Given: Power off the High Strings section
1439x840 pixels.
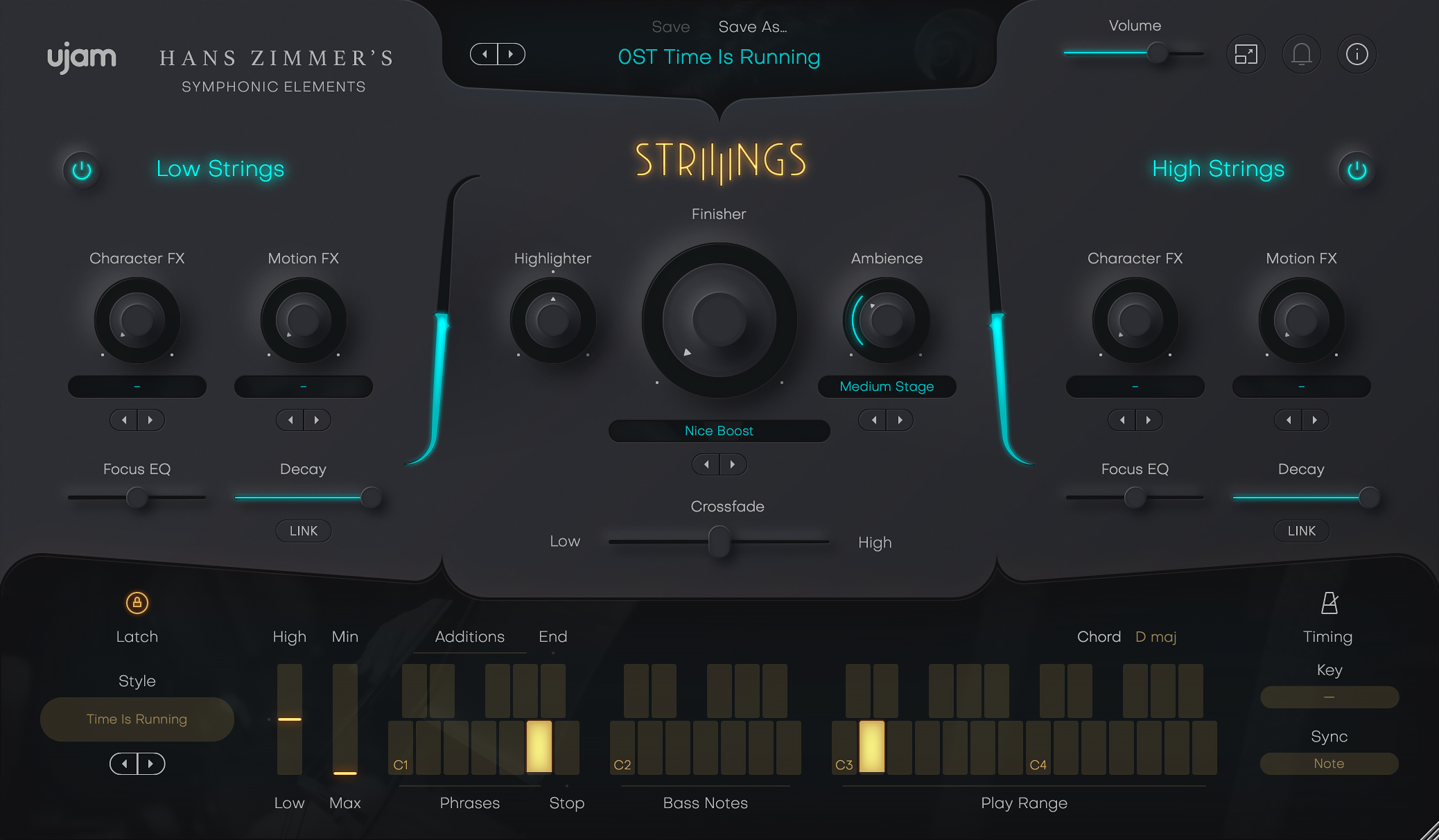Looking at the screenshot, I should tap(1357, 170).
